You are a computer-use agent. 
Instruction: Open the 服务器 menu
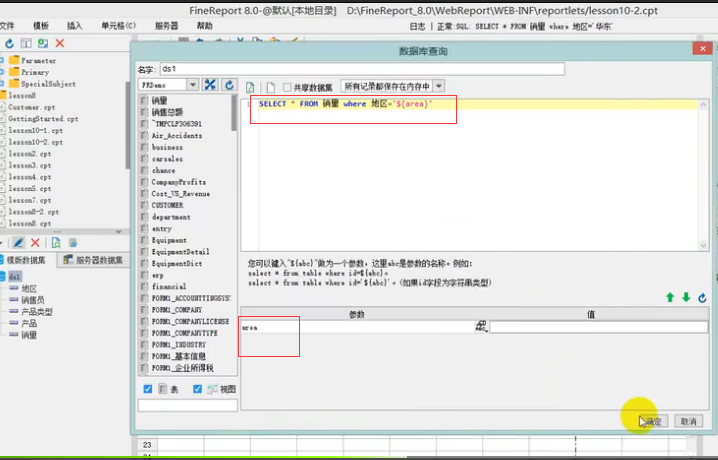[x=166, y=26]
